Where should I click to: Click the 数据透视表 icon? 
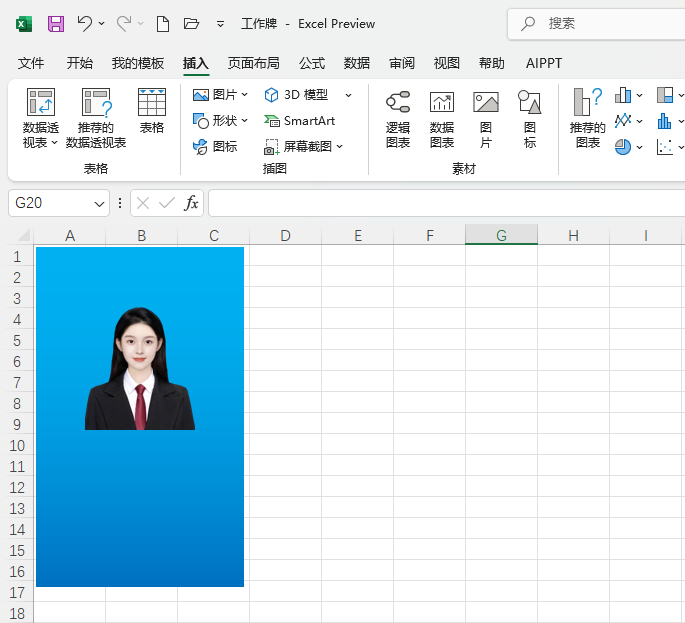pyautogui.click(x=41, y=102)
